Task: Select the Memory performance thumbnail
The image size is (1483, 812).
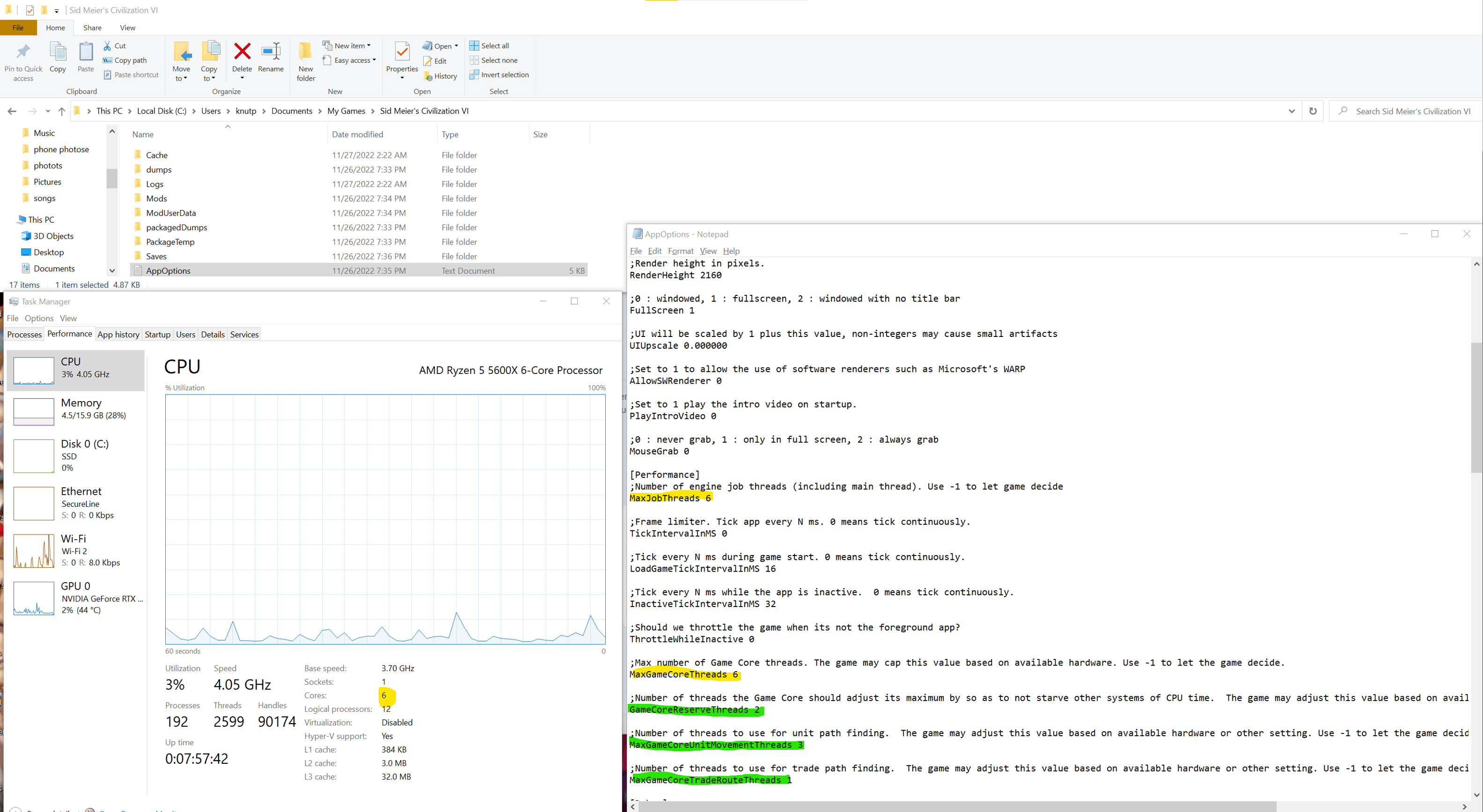Action: (34, 411)
